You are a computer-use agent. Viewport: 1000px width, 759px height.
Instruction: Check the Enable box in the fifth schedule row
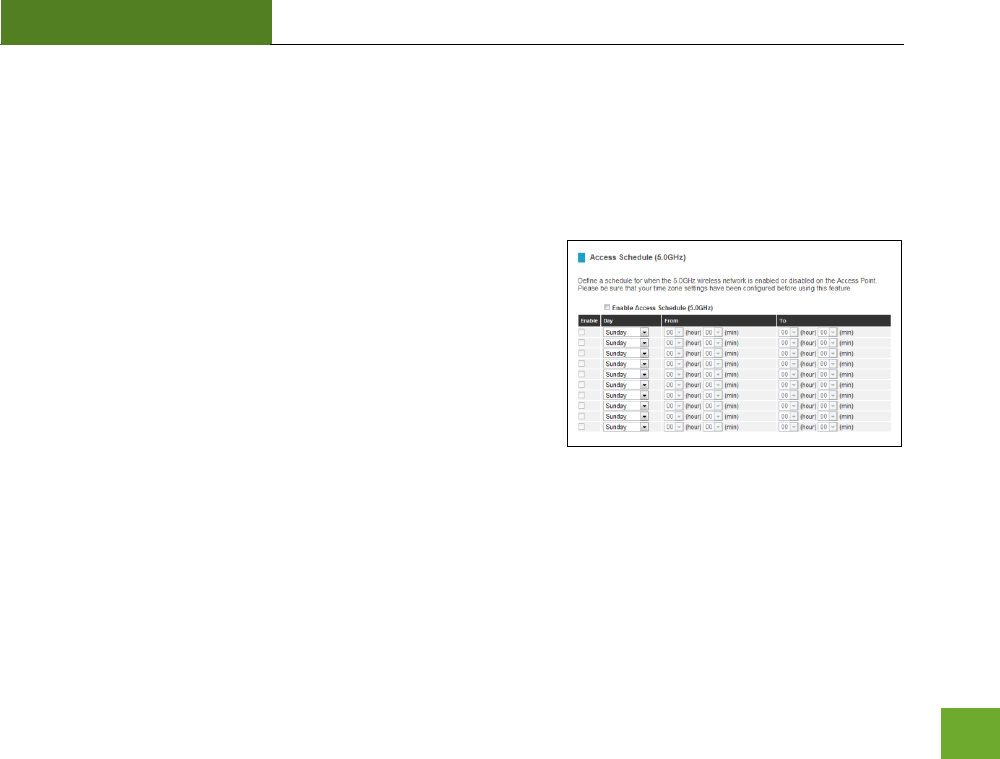tap(582, 374)
